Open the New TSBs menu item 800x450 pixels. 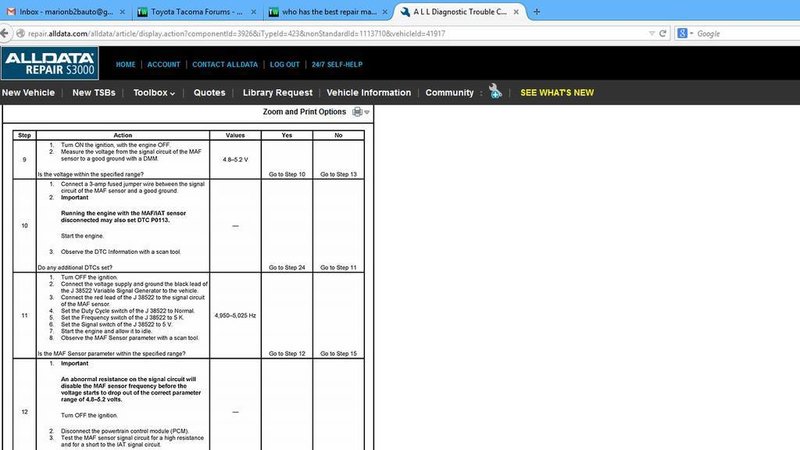[94, 93]
